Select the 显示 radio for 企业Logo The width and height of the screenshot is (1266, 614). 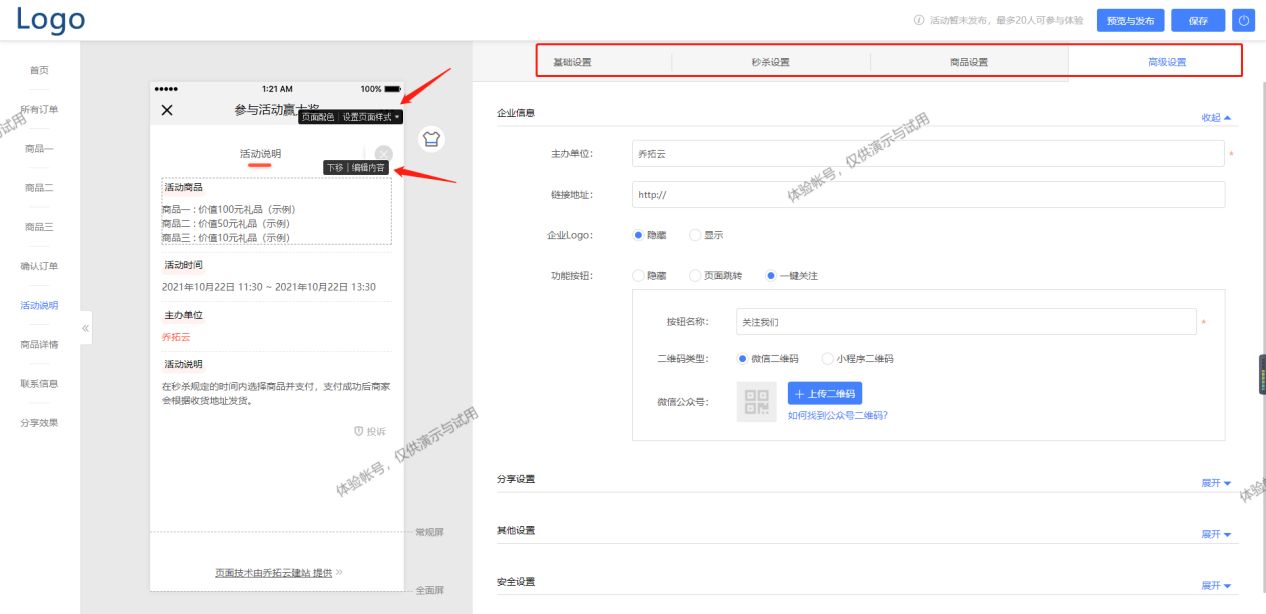(696, 235)
